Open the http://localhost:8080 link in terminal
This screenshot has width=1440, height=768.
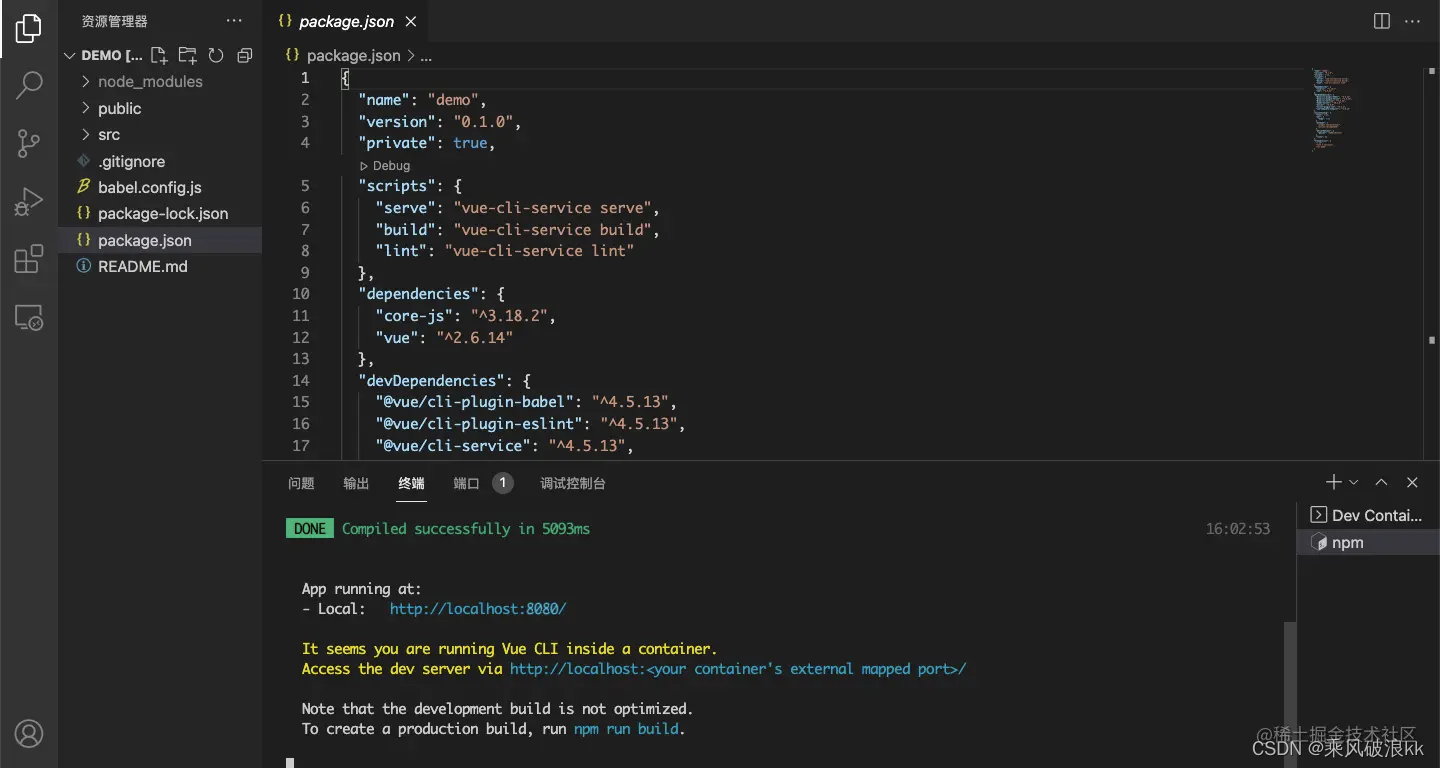point(477,608)
